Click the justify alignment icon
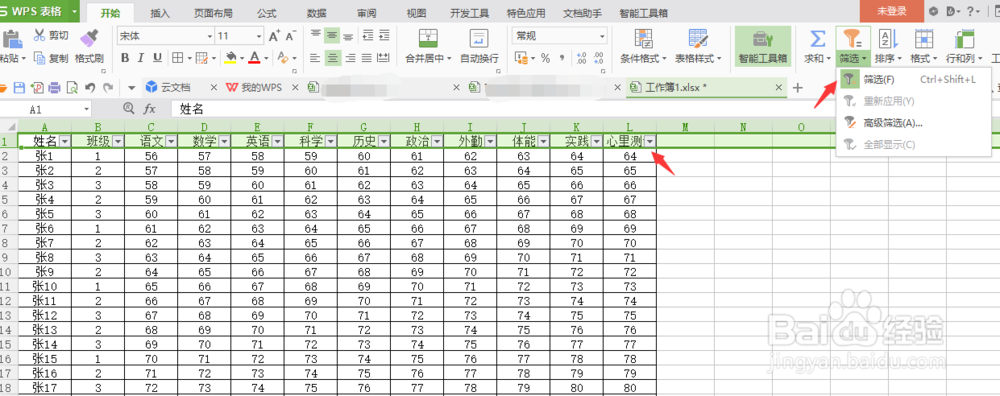 coord(366,58)
